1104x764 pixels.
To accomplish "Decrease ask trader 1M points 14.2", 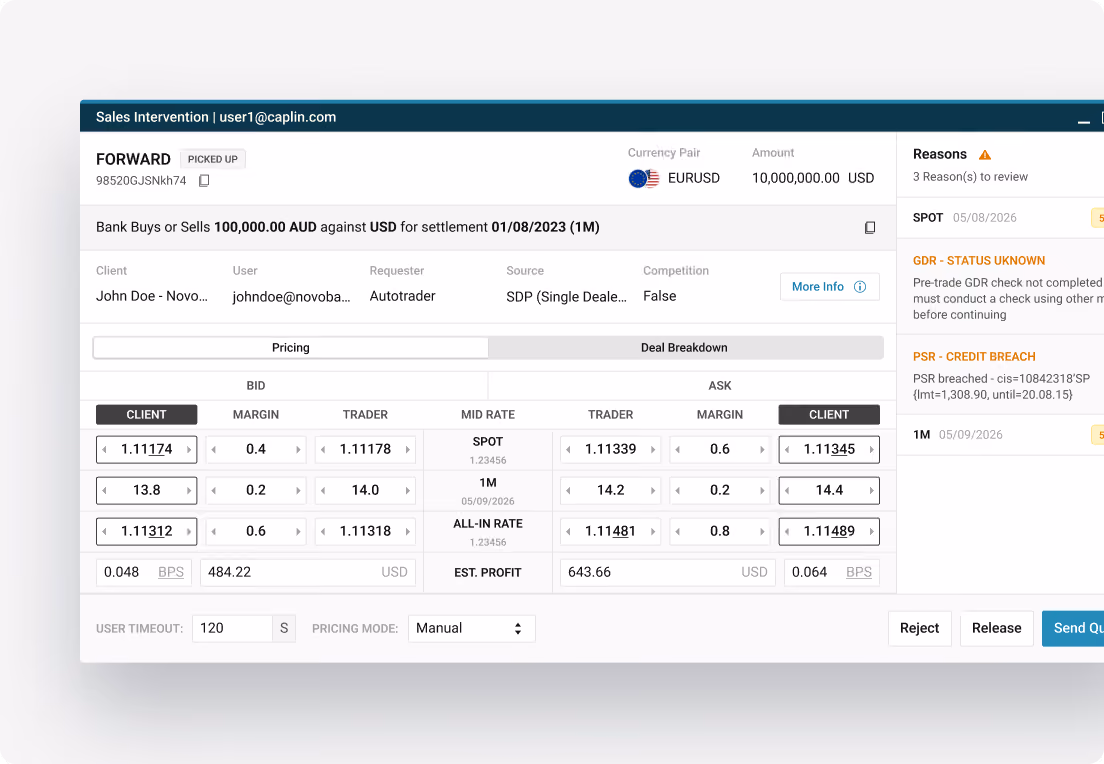I will (569, 490).
